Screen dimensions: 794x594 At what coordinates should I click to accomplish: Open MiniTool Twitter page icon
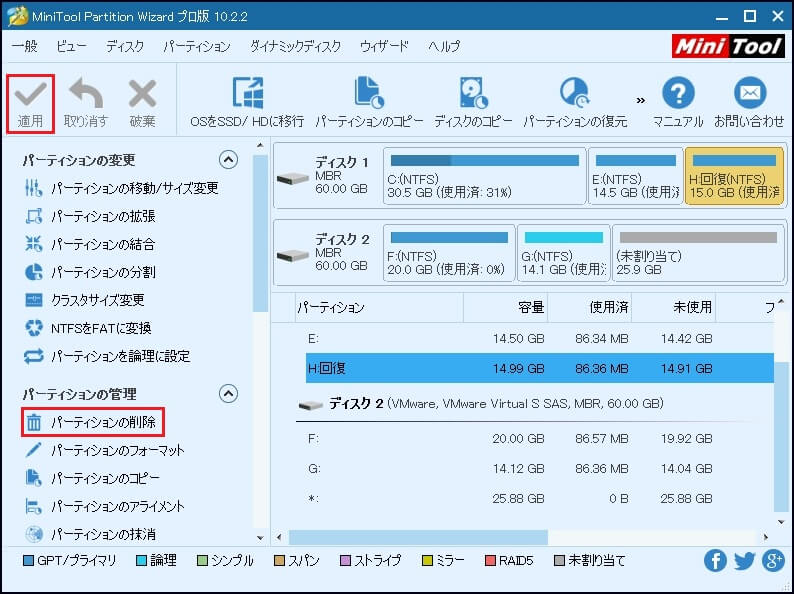(x=744, y=561)
